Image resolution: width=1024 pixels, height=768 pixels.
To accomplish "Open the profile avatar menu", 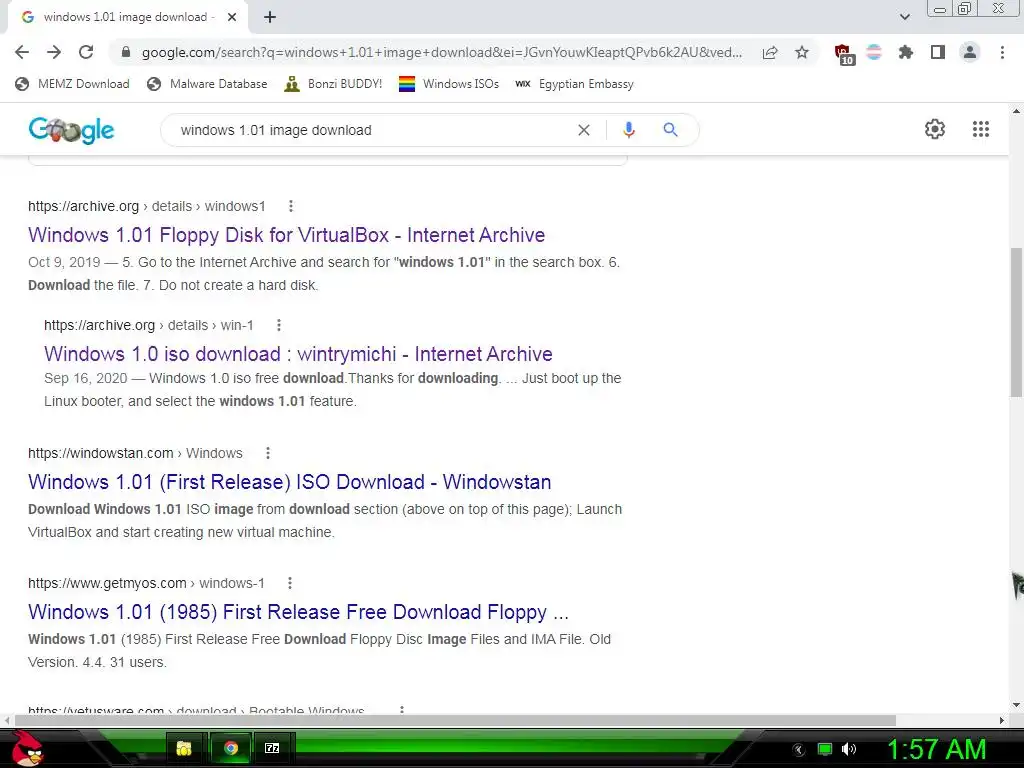I will [x=970, y=52].
